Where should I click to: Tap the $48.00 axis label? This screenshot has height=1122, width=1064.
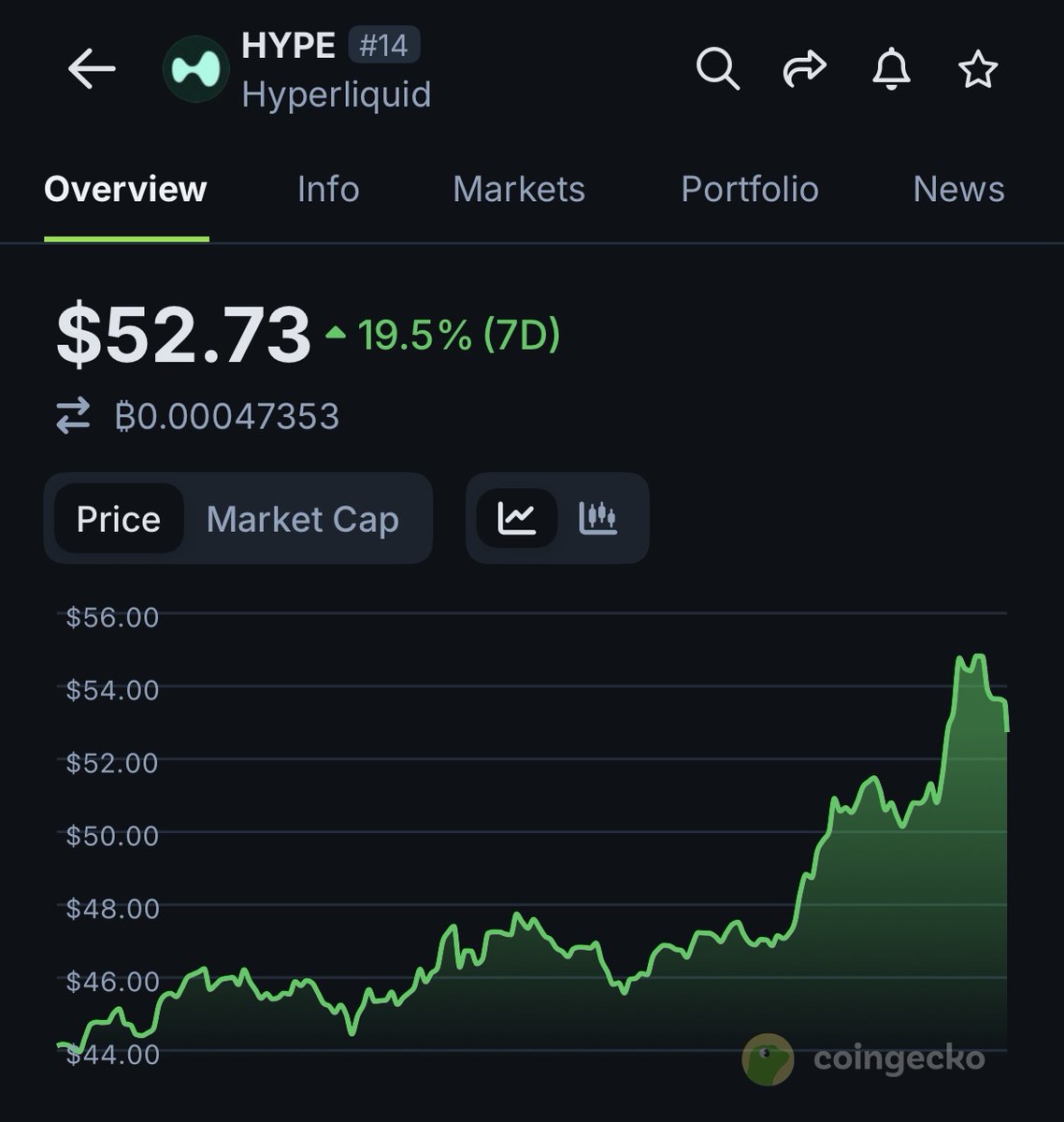point(112,908)
